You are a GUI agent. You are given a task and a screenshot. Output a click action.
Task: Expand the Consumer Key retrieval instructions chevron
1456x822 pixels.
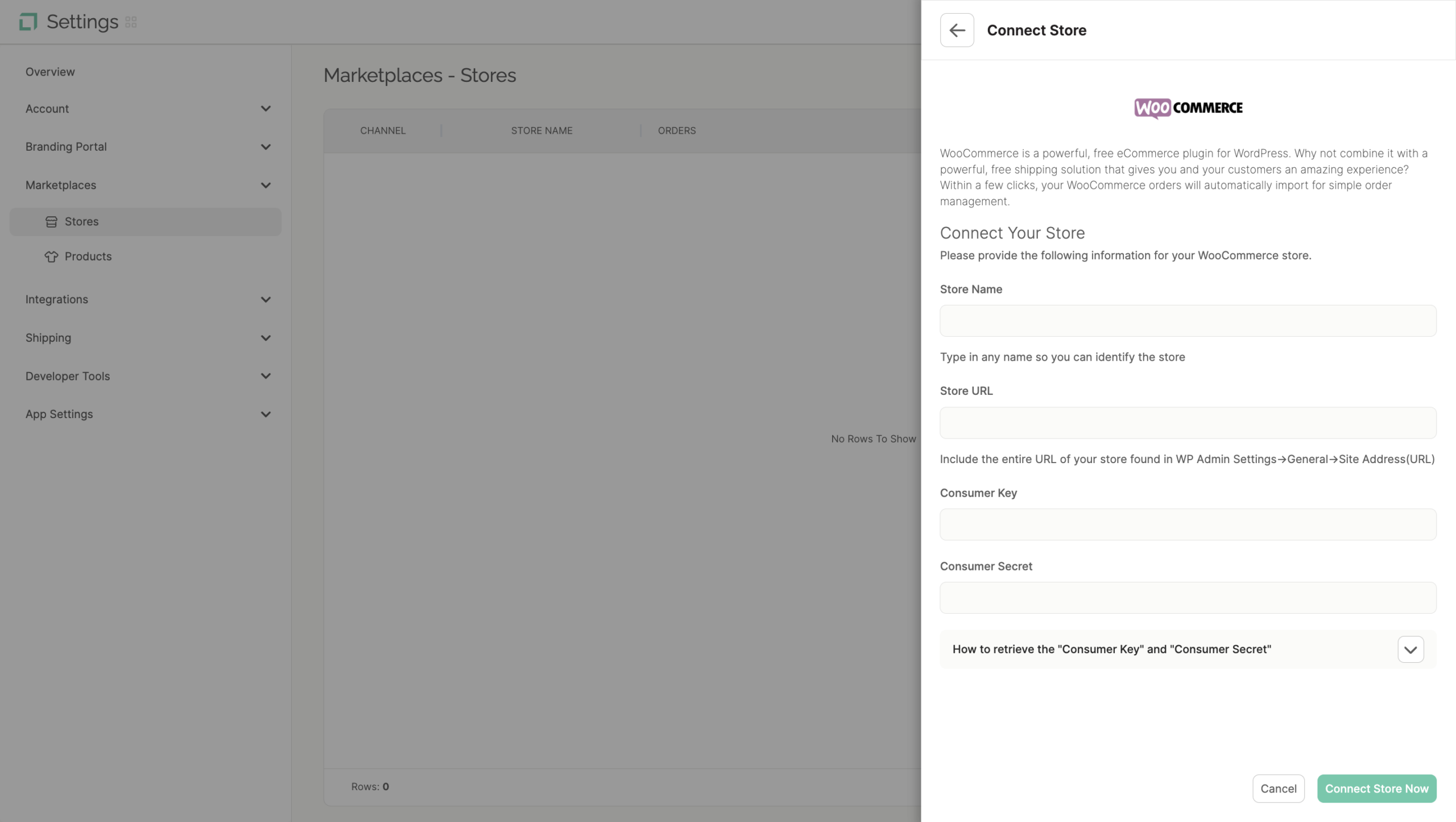coord(1410,650)
